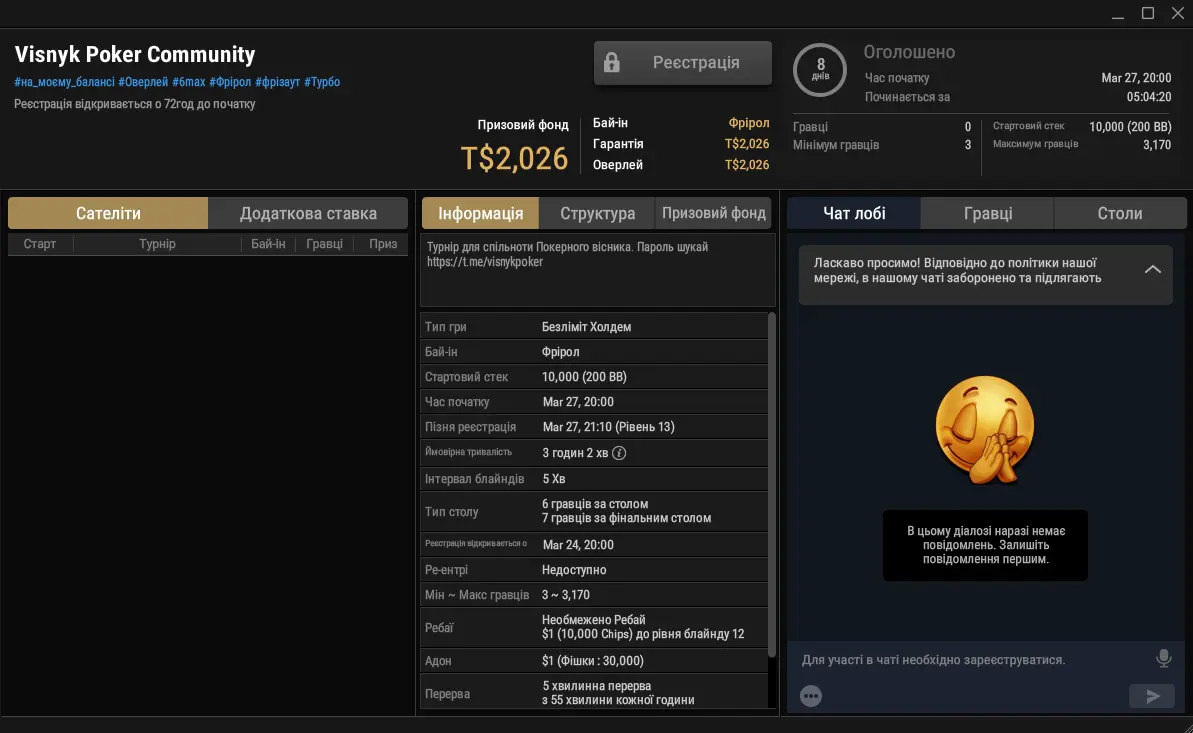
Task: Click info icon beside estimated duration
Action: tap(619, 453)
